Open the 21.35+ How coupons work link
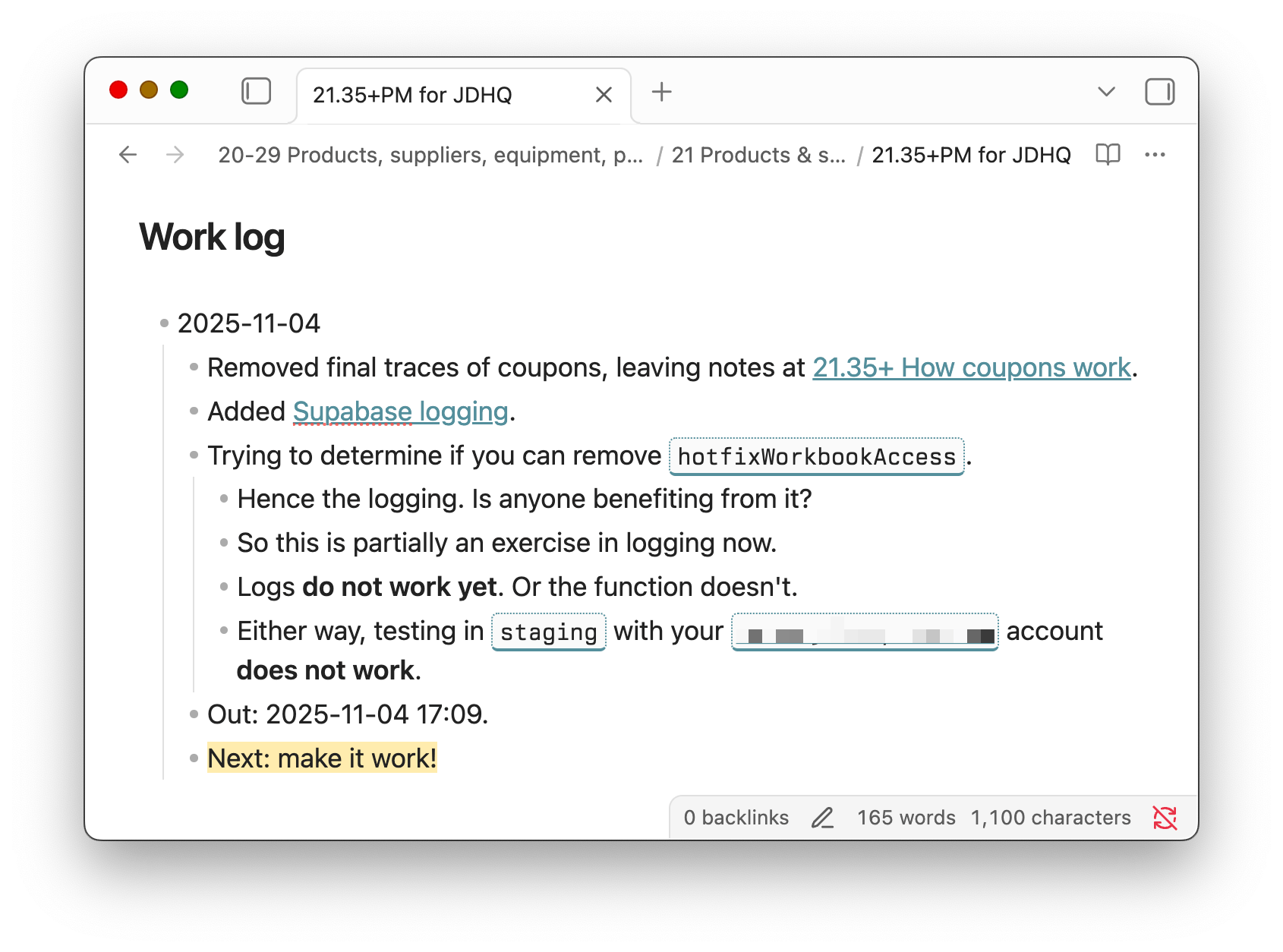This screenshot has height=952, width=1283. [x=971, y=367]
